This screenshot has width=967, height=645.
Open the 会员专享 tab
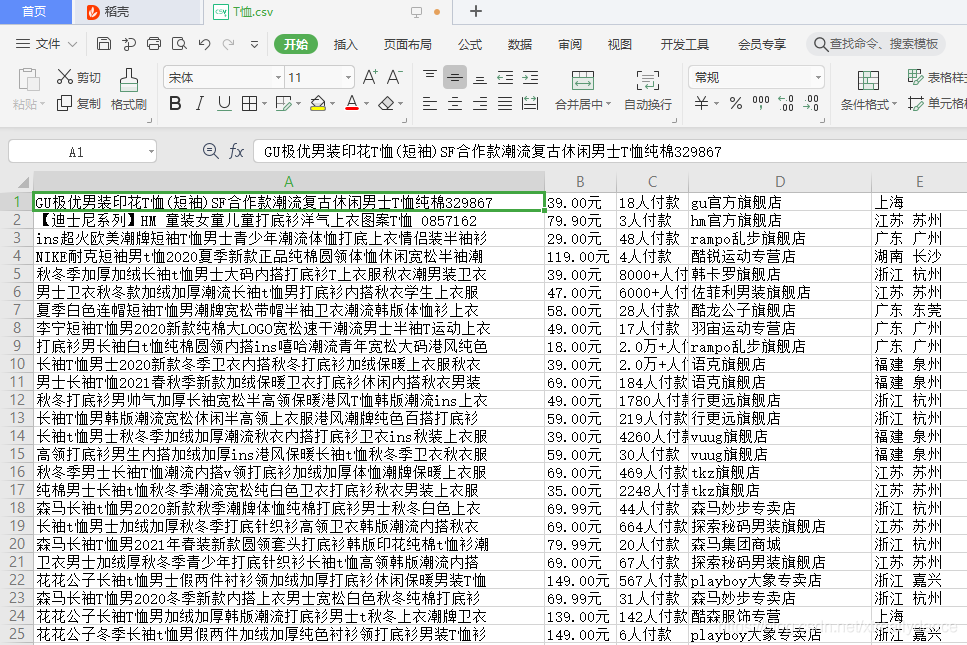[x=762, y=44]
